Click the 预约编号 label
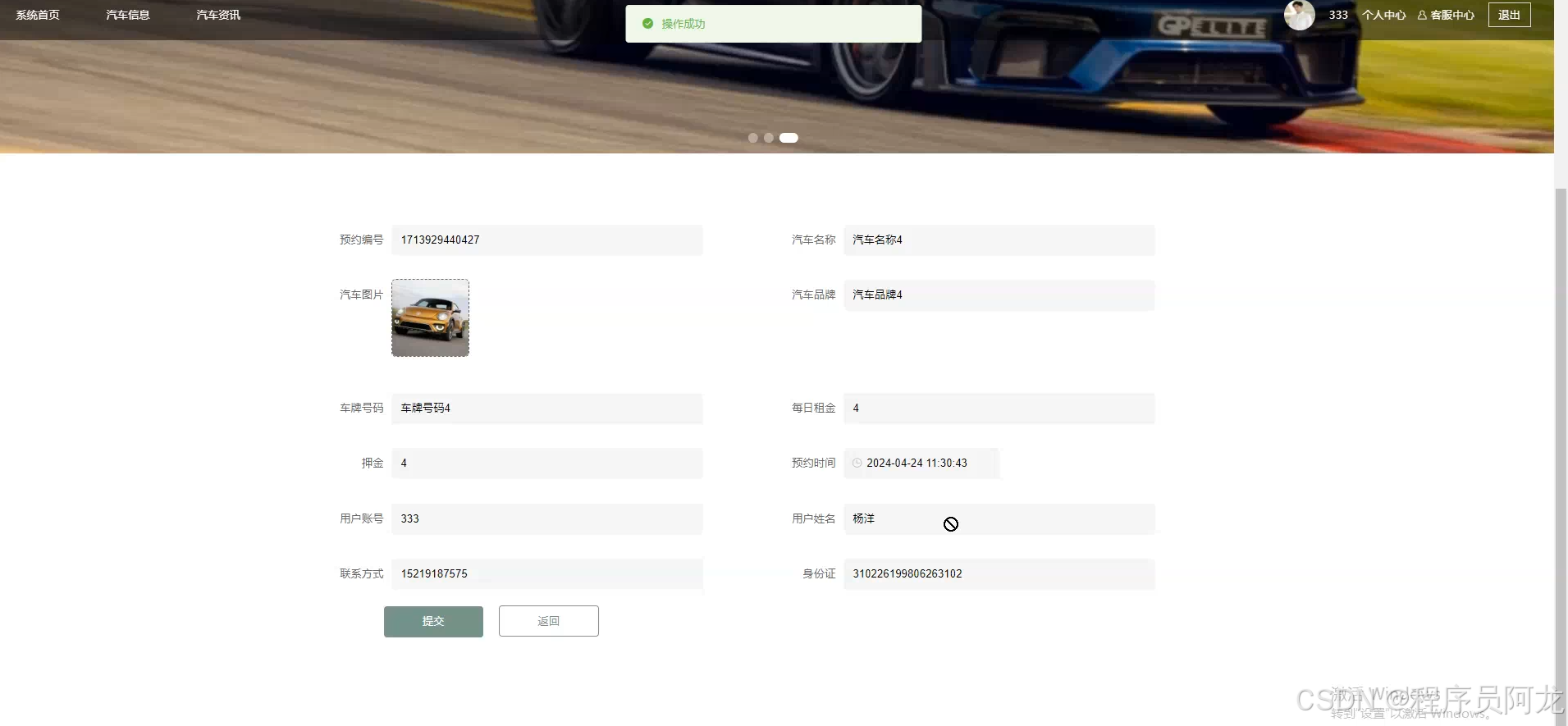 362,240
